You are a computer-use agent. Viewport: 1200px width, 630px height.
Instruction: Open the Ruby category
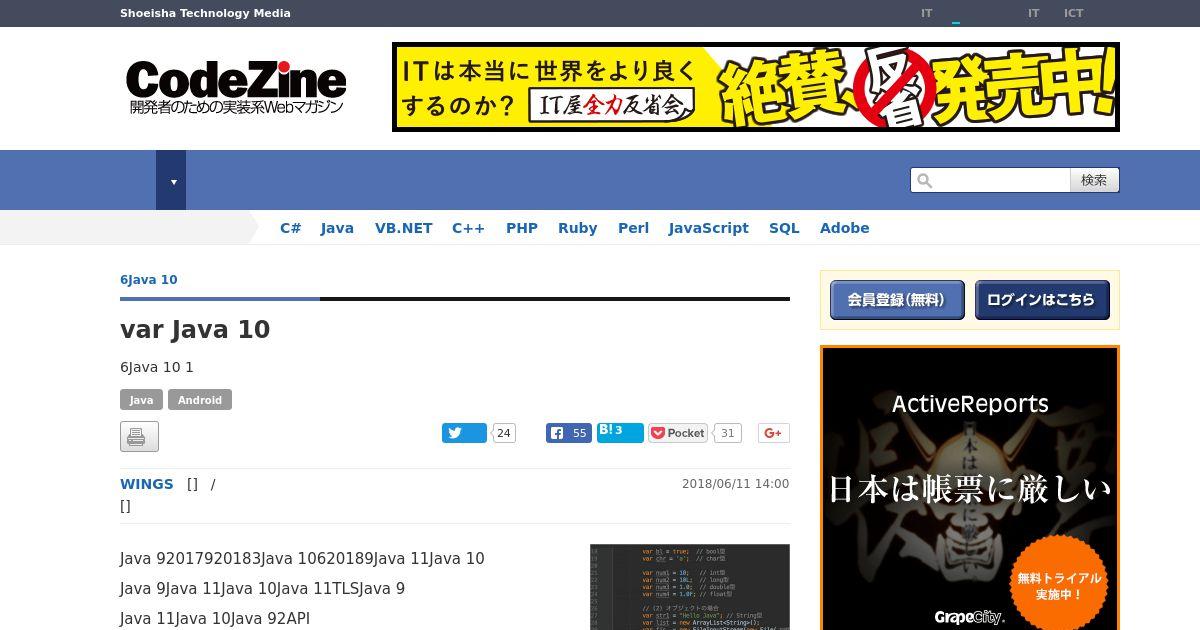click(578, 228)
